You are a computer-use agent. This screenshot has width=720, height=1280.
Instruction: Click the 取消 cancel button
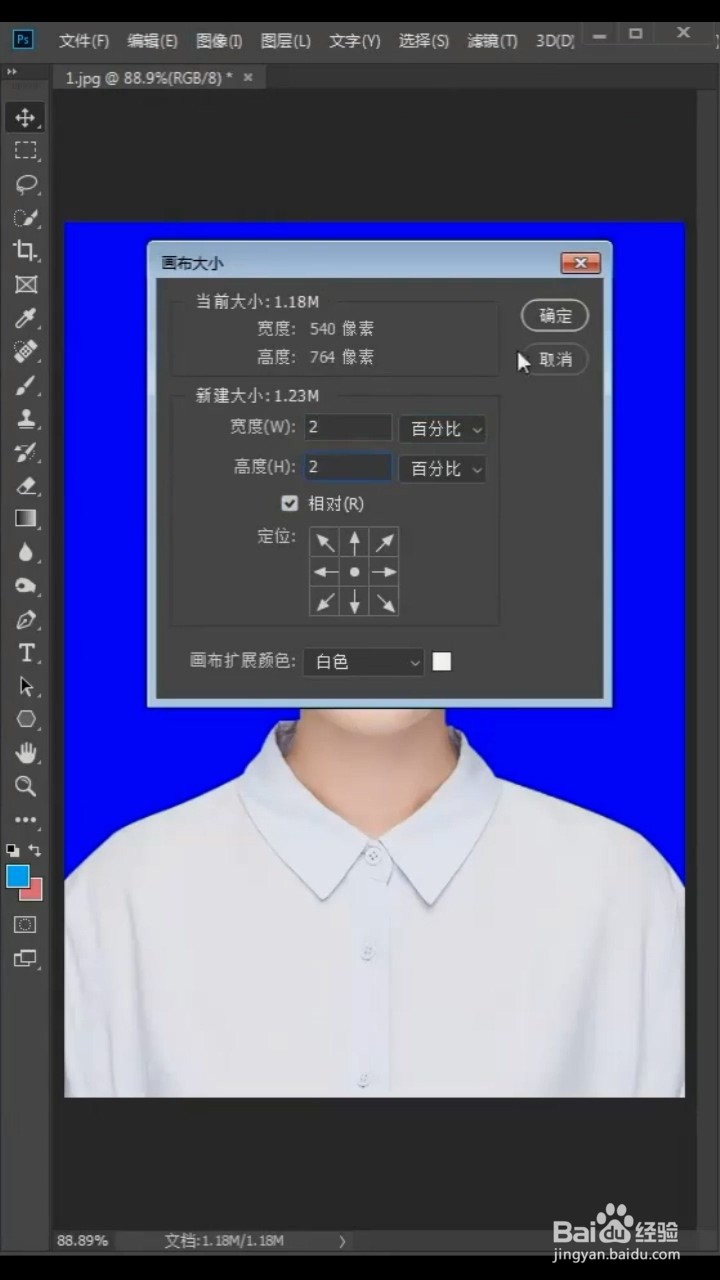555,359
